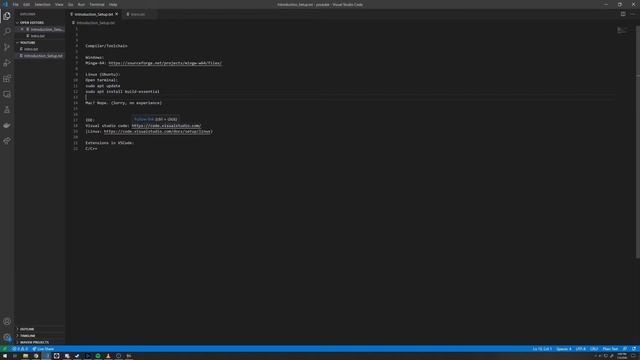640x360 pixels.
Task: Open the Selection menu
Action: pyautogui.click(x=42, y=4)
